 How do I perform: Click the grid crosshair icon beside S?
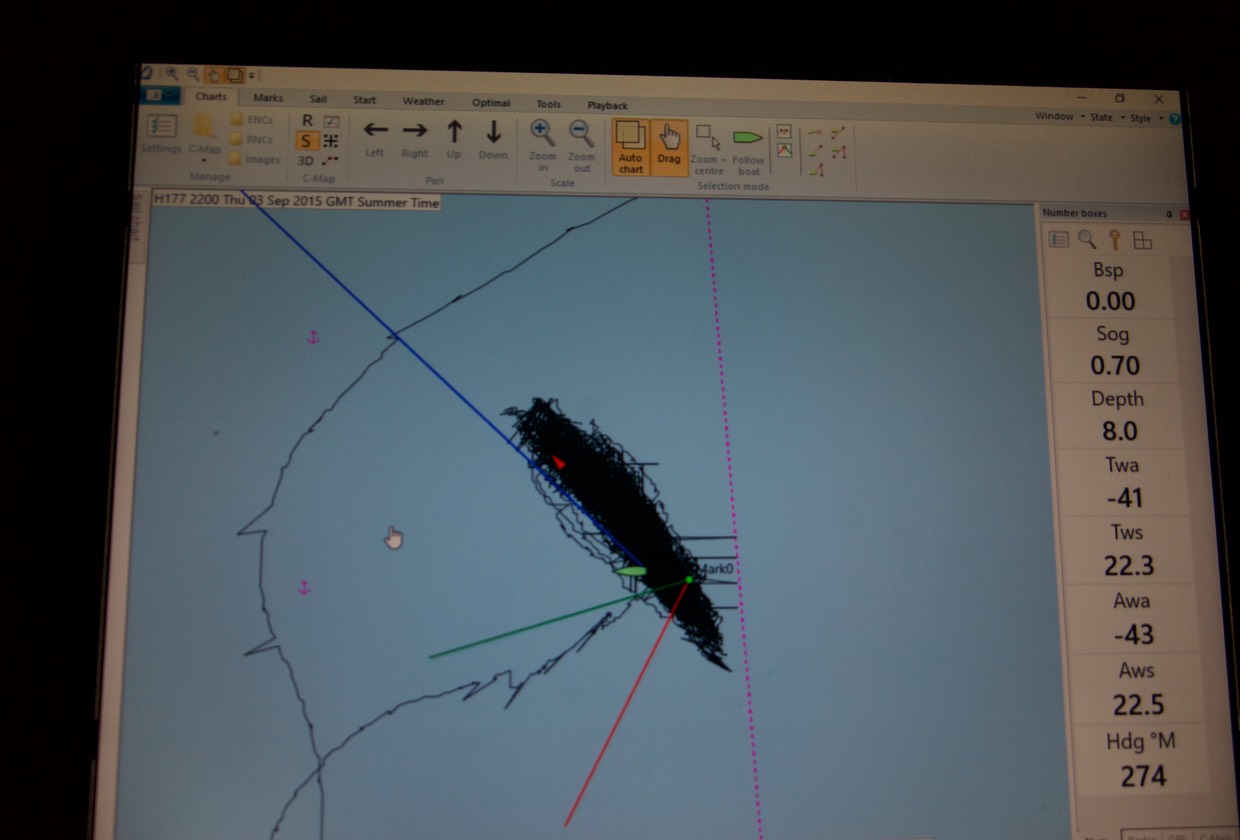point(330,141)
